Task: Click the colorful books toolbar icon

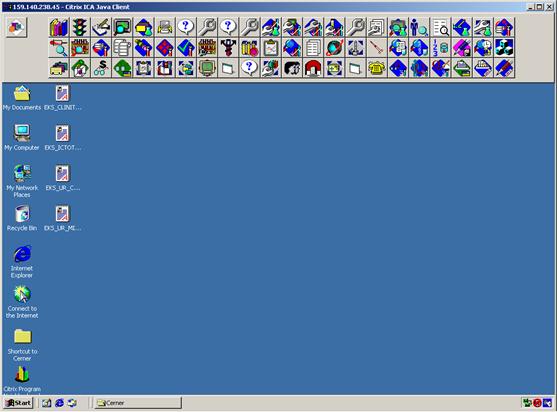Action: point(59,27)
